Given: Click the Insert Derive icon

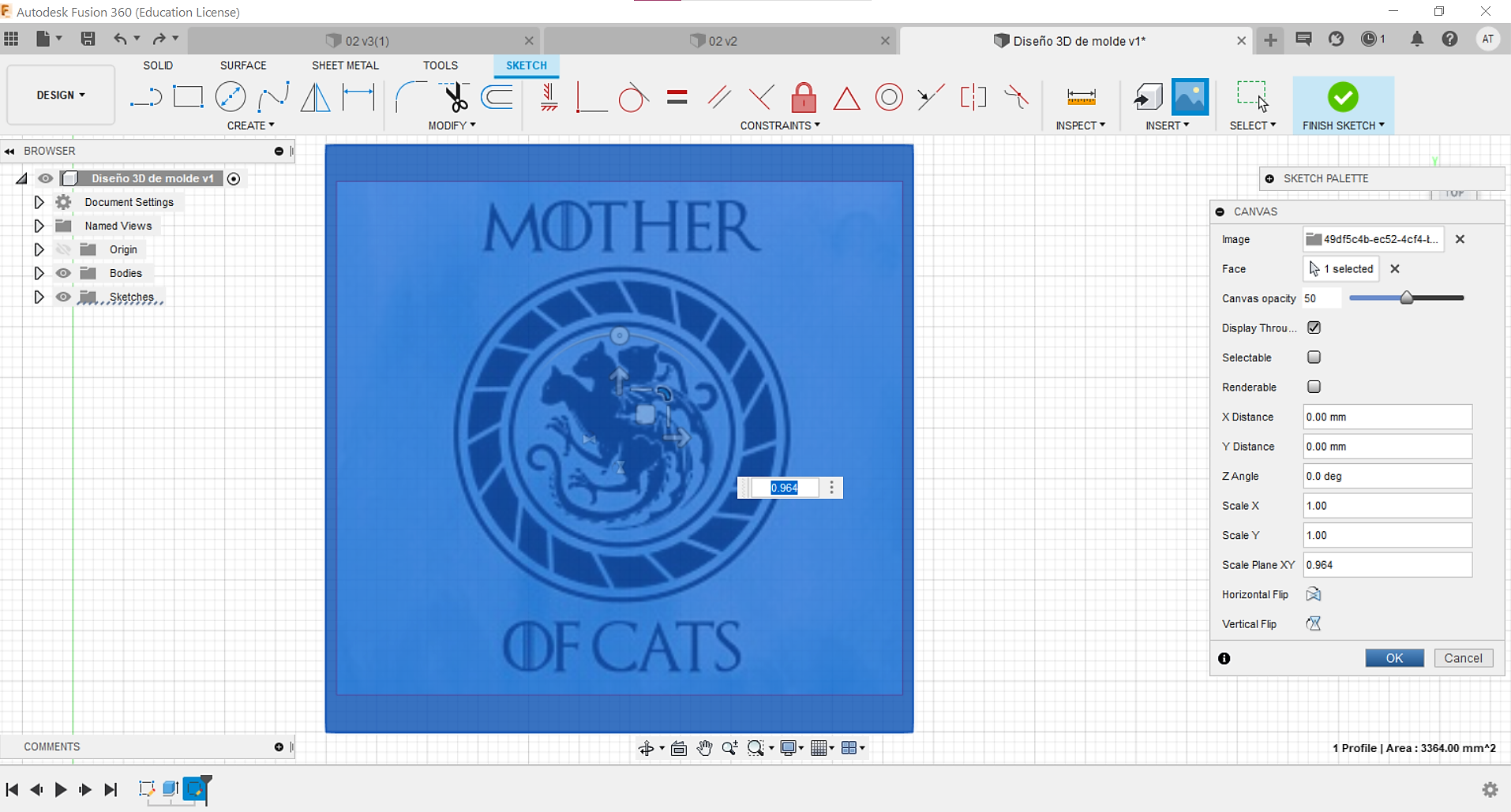Looking at the screenshot, I should pyautogui.click(x=1147, y=97).
